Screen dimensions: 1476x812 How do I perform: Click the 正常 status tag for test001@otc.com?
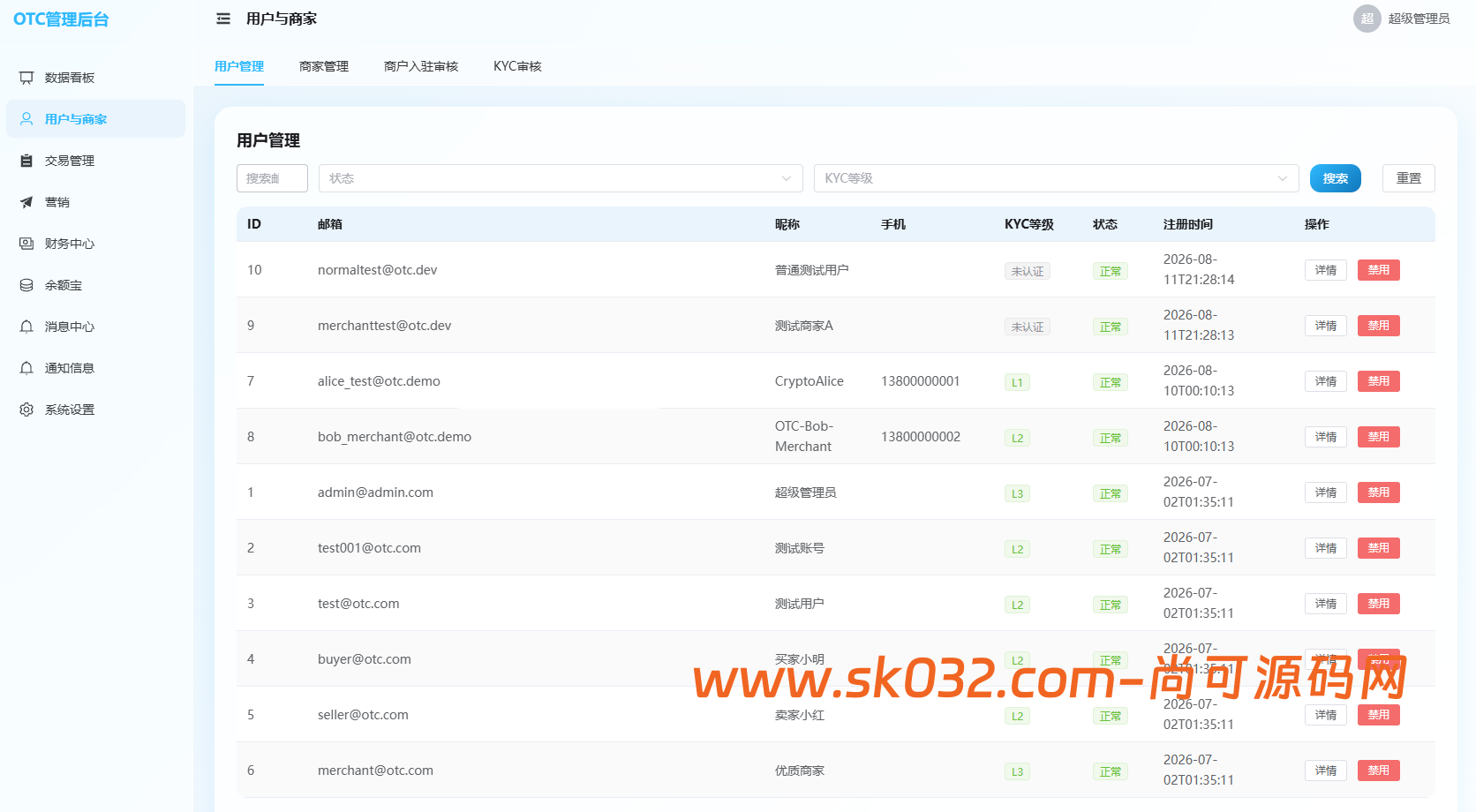tap(1111, 549)
